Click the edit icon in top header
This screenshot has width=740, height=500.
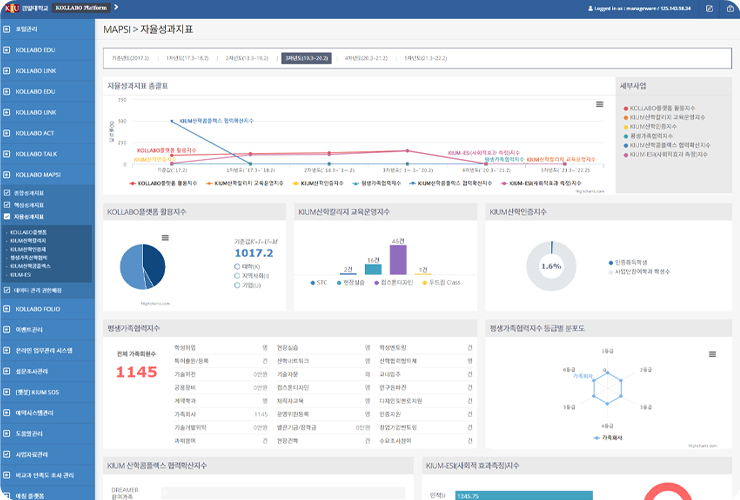(x=709, y=8)
